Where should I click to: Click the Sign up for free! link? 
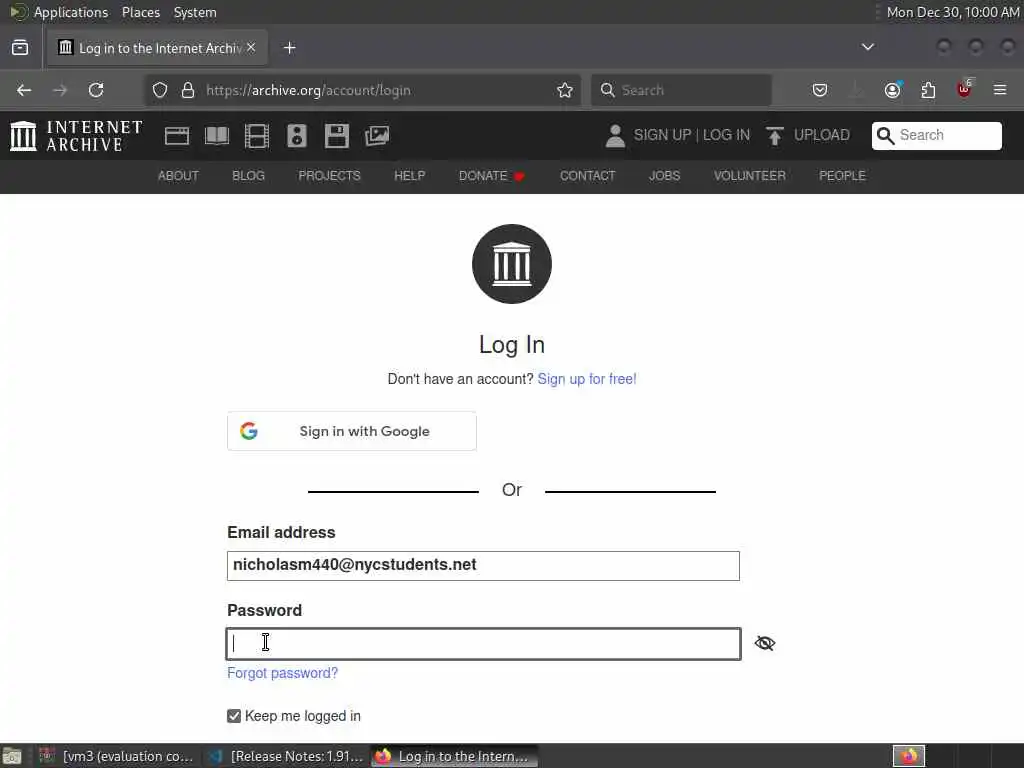586,379
